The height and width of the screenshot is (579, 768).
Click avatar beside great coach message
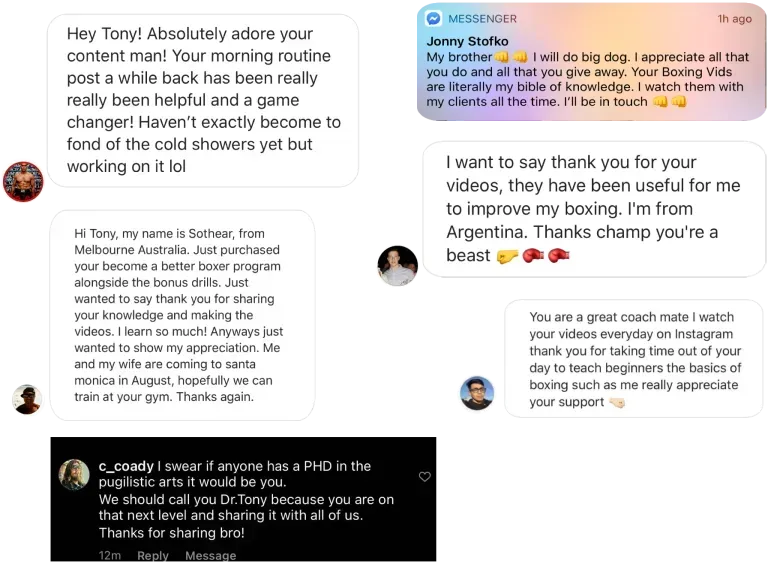click(477, 393)
